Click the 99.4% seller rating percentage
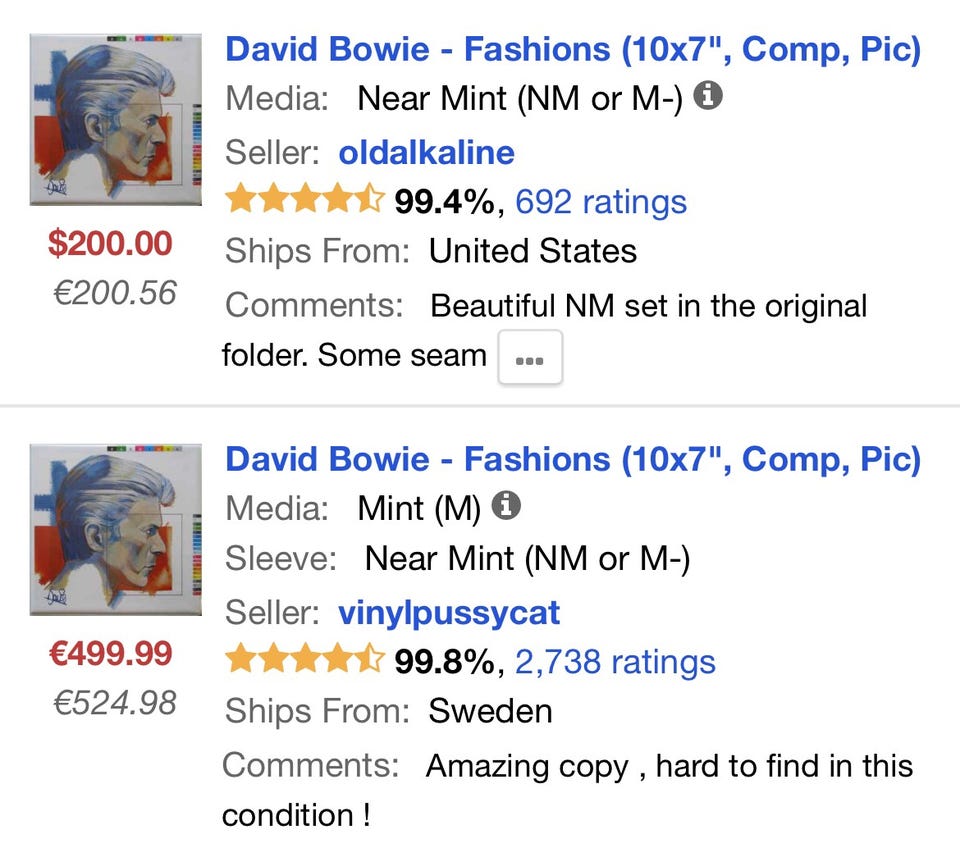The image size is (960, 857). pos(443,201)
